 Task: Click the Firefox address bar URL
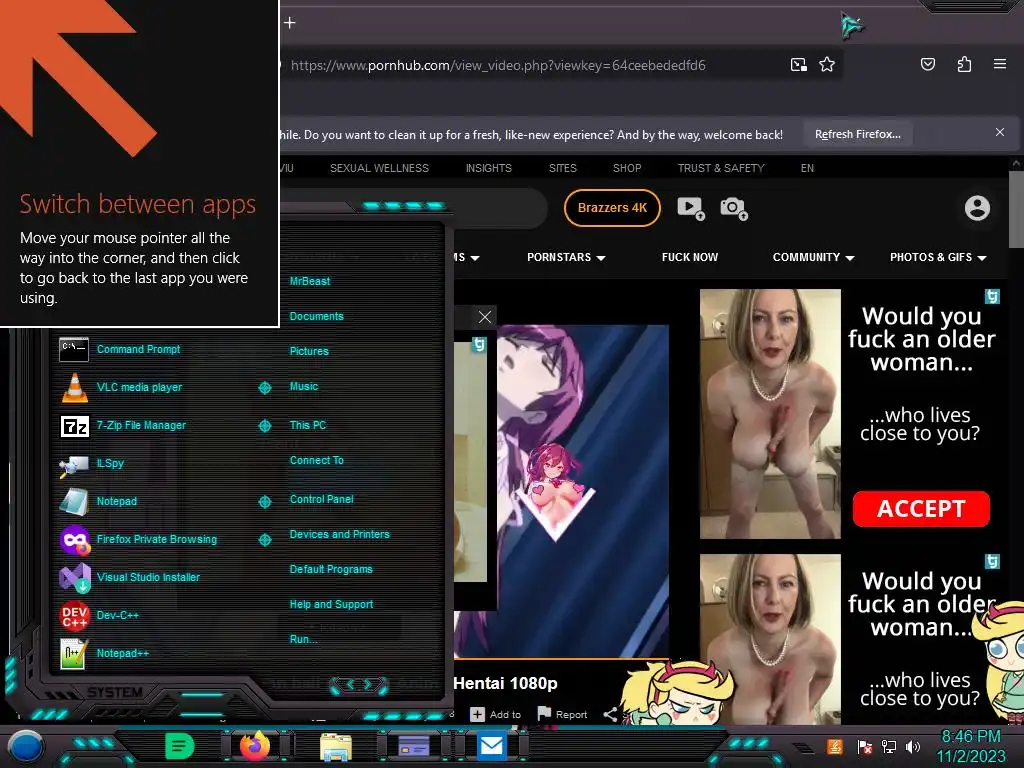(x=498, y=65)
